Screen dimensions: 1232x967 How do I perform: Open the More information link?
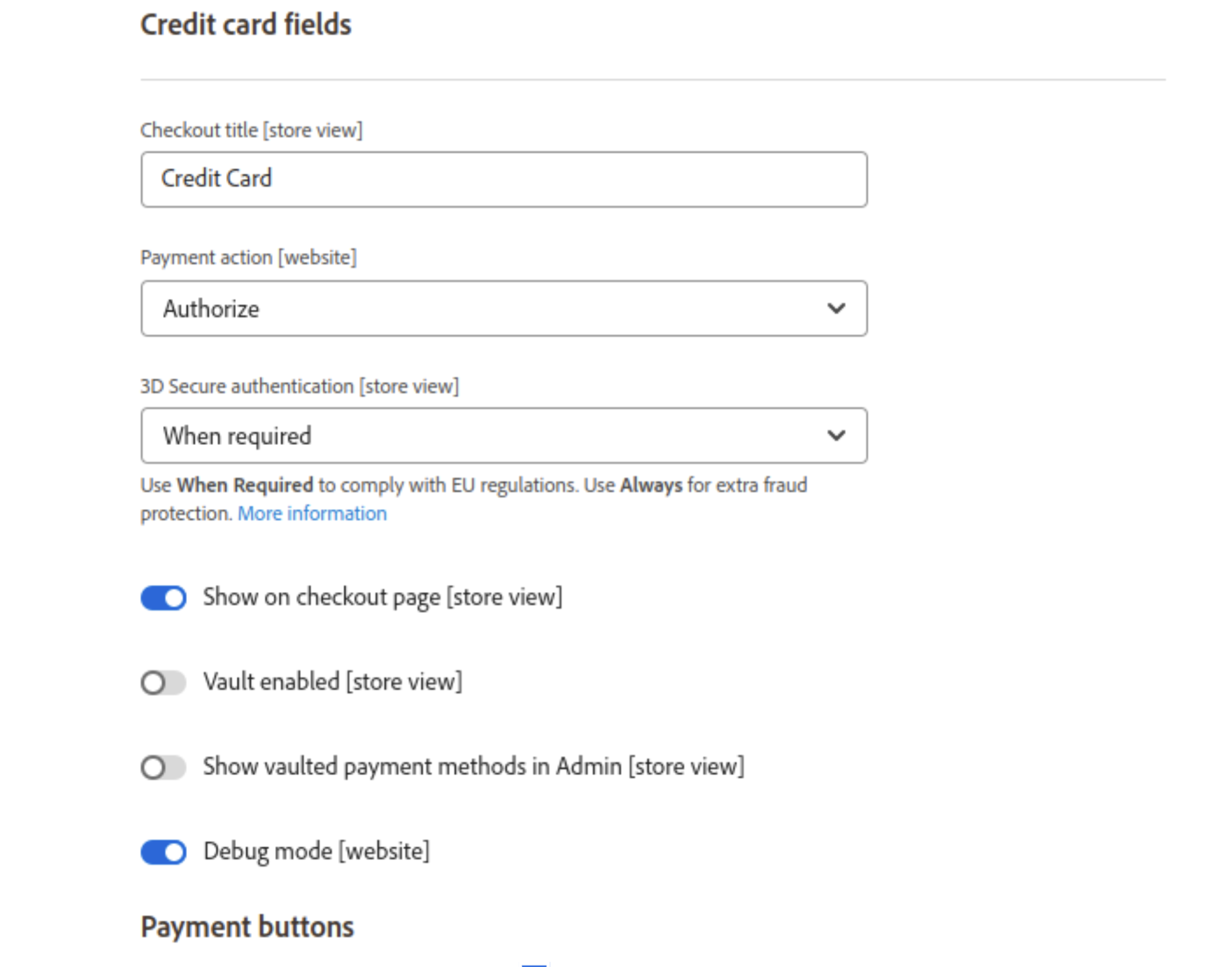[312, 514]
